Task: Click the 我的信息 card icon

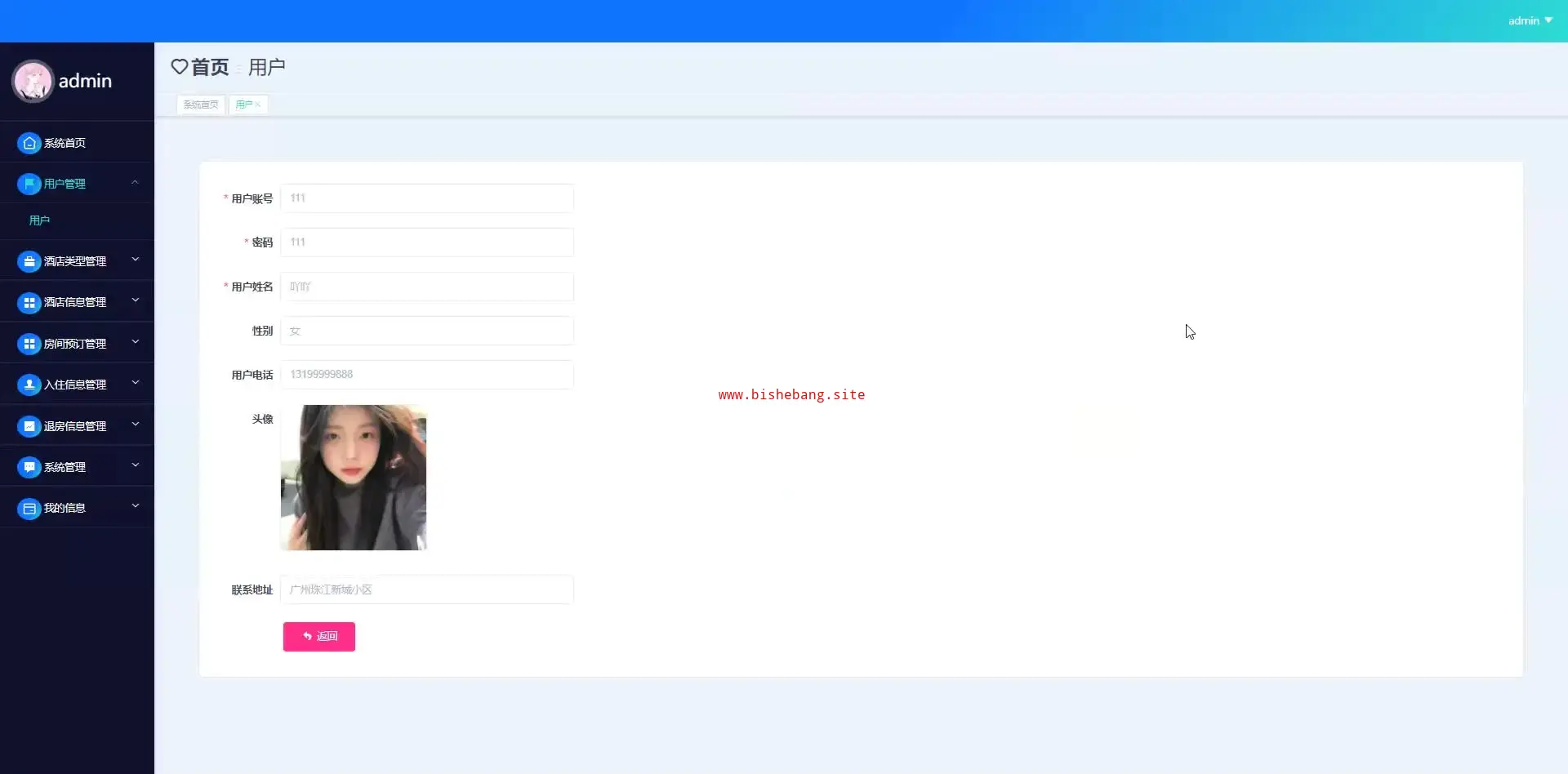Action: [29, 508]
